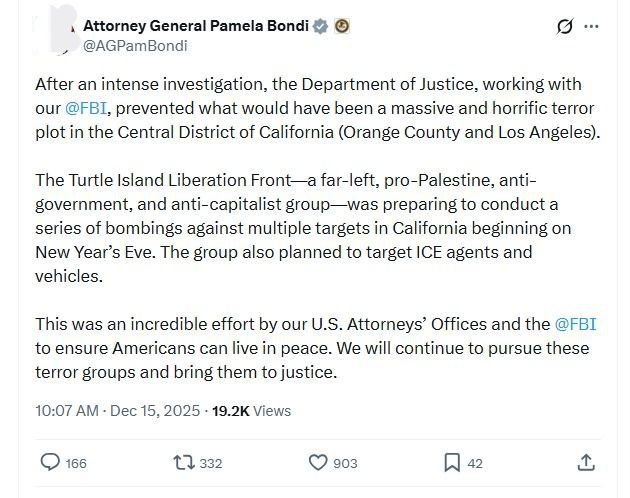
Task: Open the @FBI mention in the last paragraph
Action: (x=575, y=324)
